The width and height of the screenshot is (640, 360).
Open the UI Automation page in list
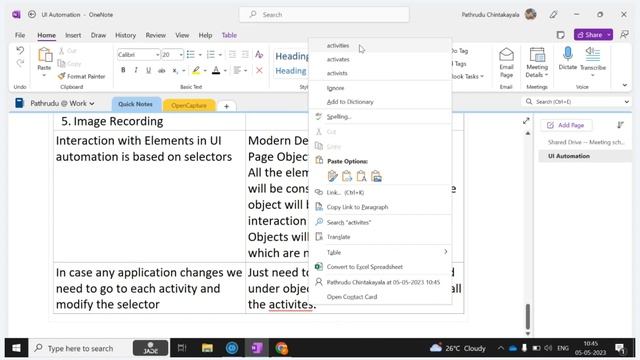pyautogui.click(x=584, y=156)
